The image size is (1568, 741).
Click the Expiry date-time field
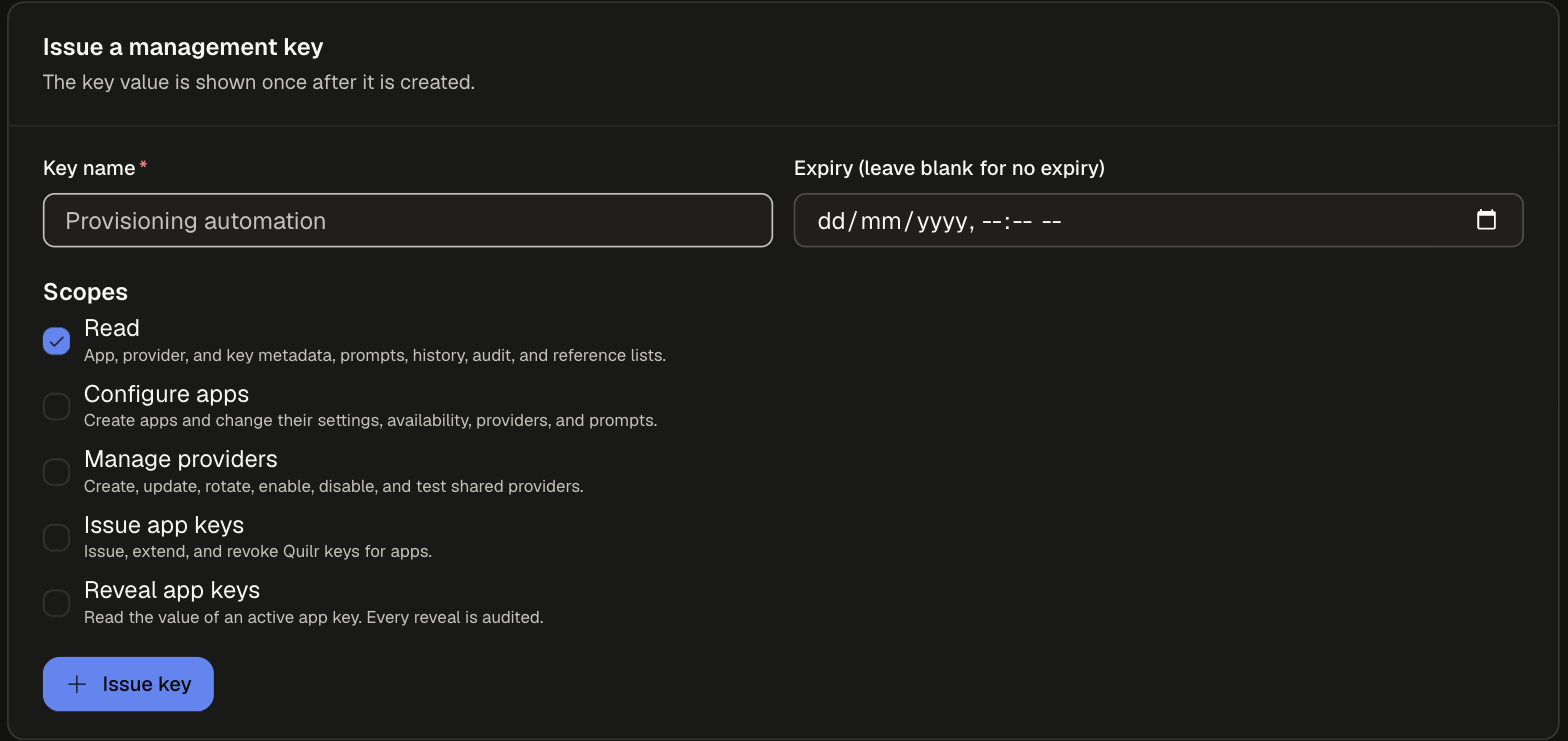[1158, 220]
